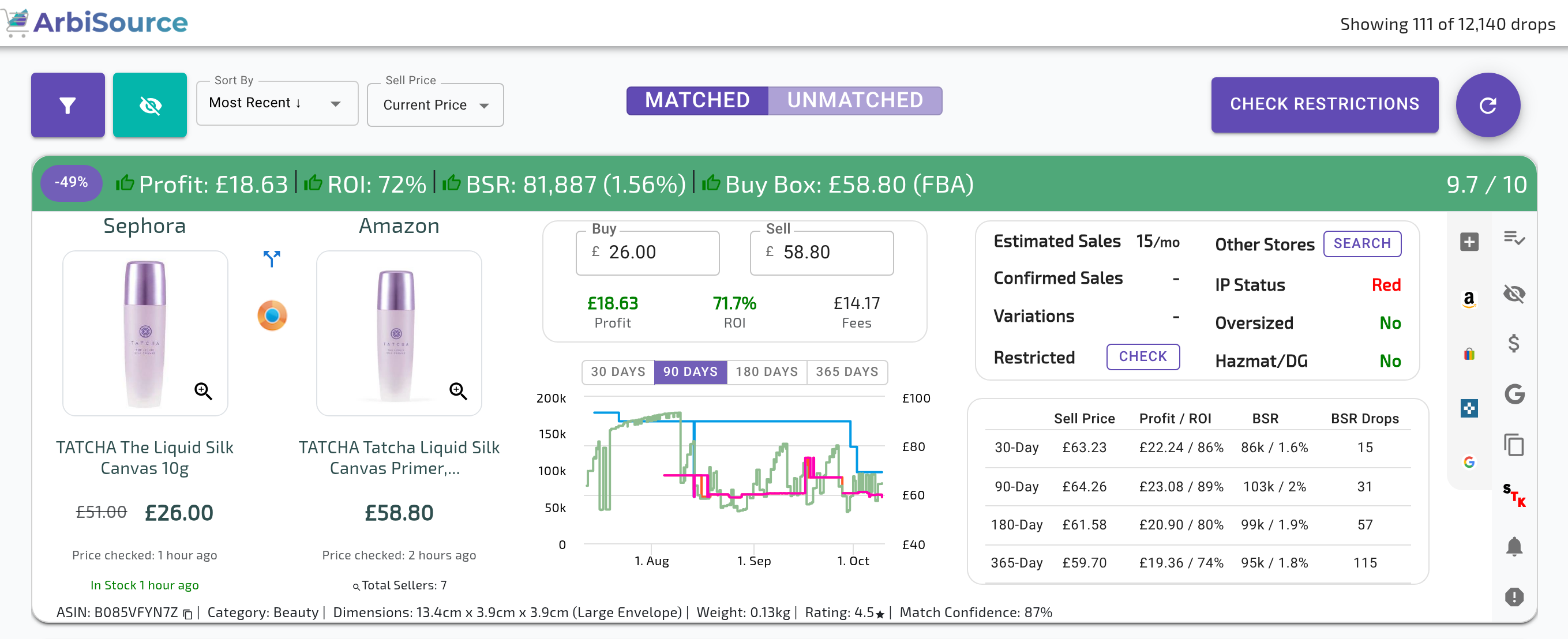Viewport: 1568px width, 639px height.
Task: Switch the chart to 90 DAYS
Action: tap(691, 372)
